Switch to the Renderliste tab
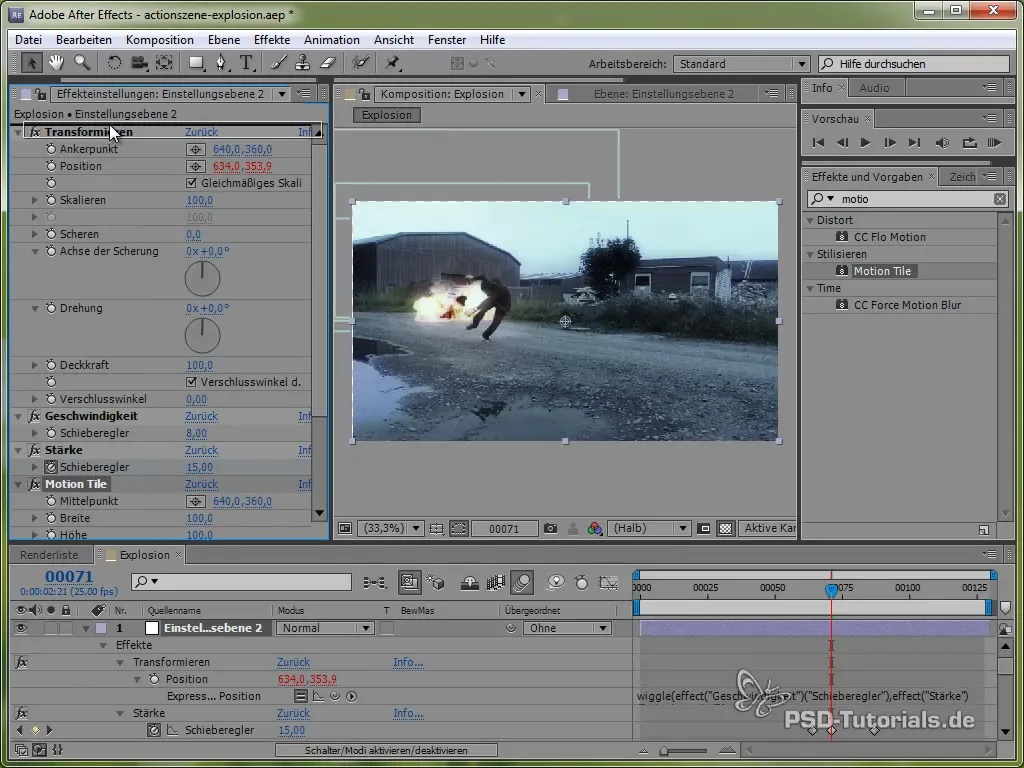This screenshot has width=1024, height=768. (x=49, y=555)
